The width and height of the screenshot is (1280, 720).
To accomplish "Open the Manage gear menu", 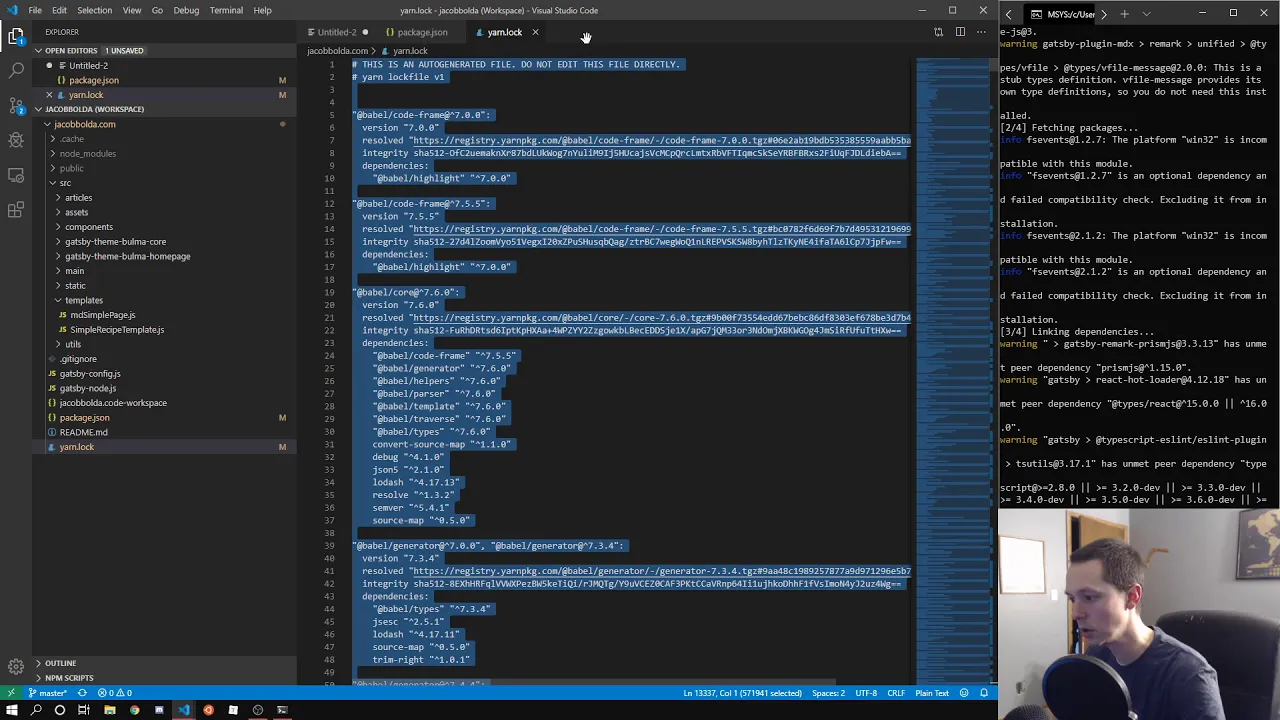I will 16,667.
